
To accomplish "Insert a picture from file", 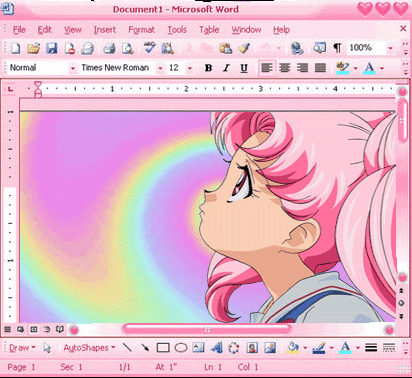I will (270, 348).
